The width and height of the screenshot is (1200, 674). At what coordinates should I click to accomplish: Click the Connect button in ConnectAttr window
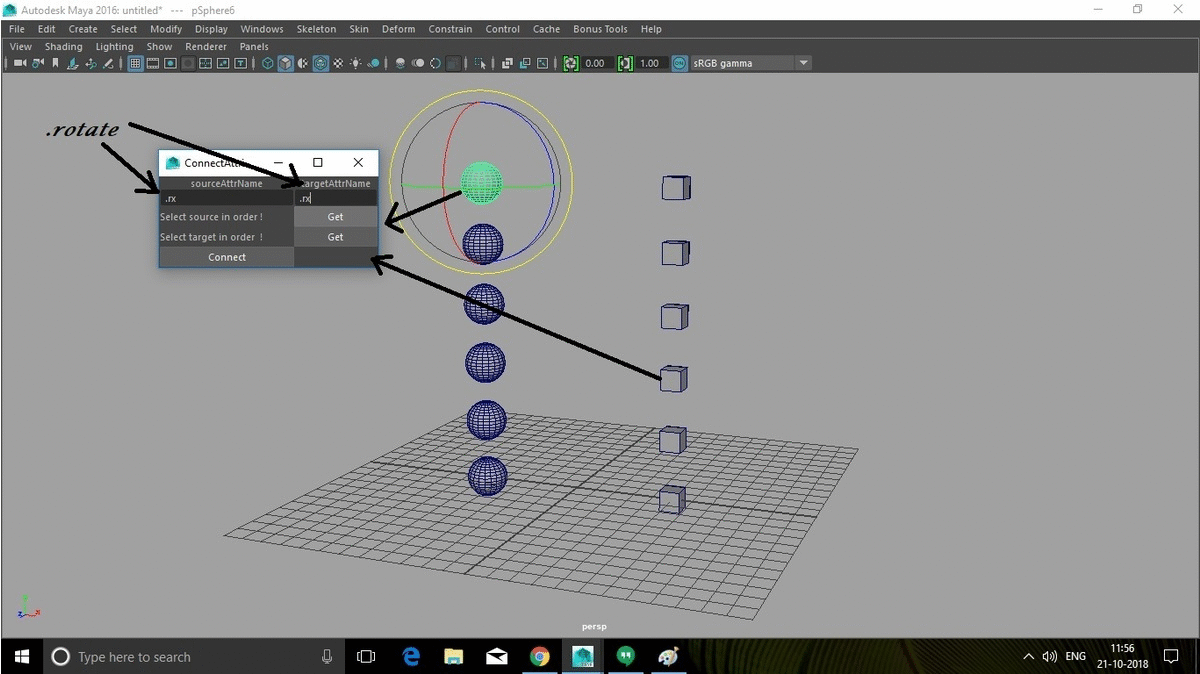(227, 257)
